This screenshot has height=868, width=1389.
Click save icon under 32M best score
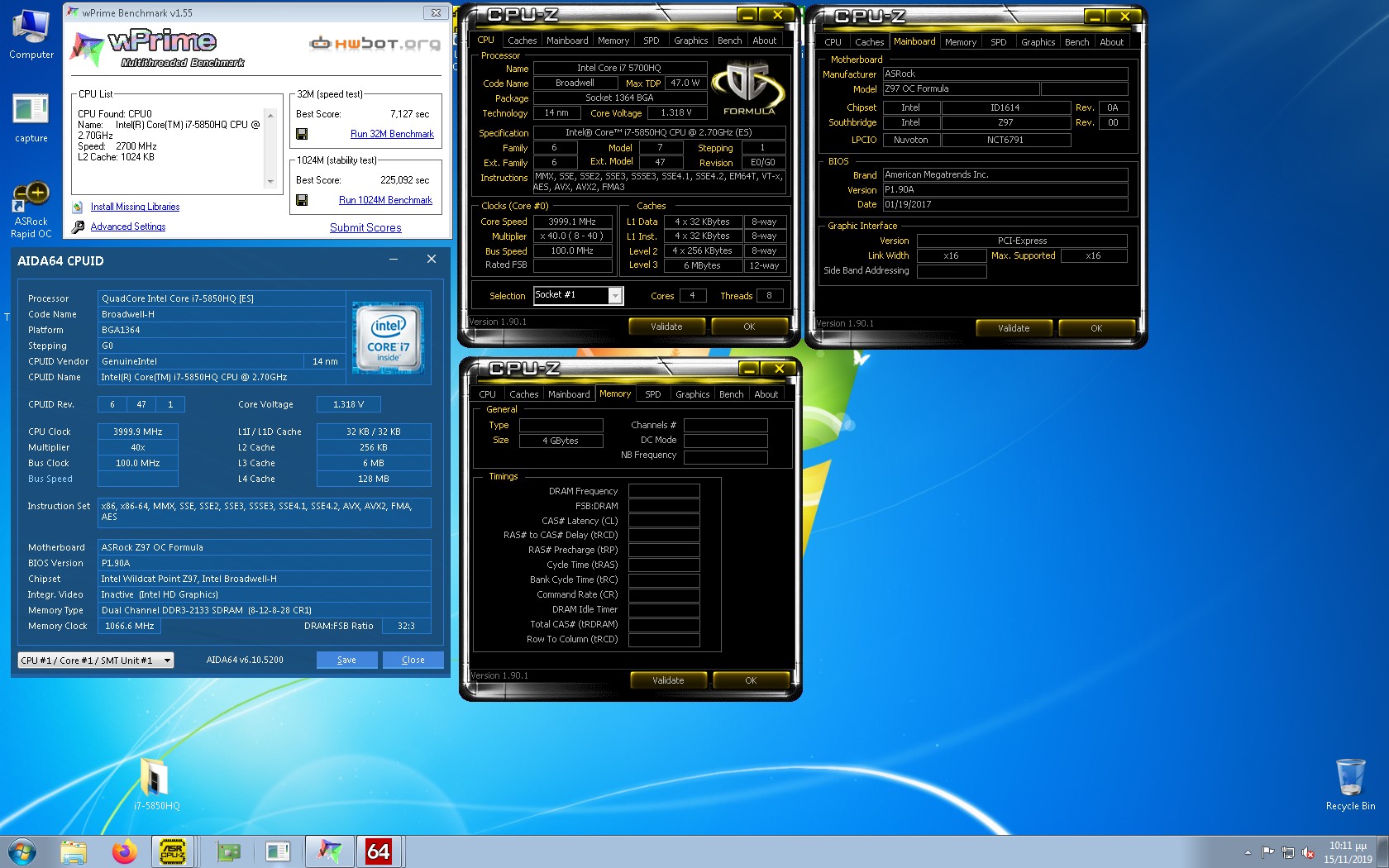(302, 134)
